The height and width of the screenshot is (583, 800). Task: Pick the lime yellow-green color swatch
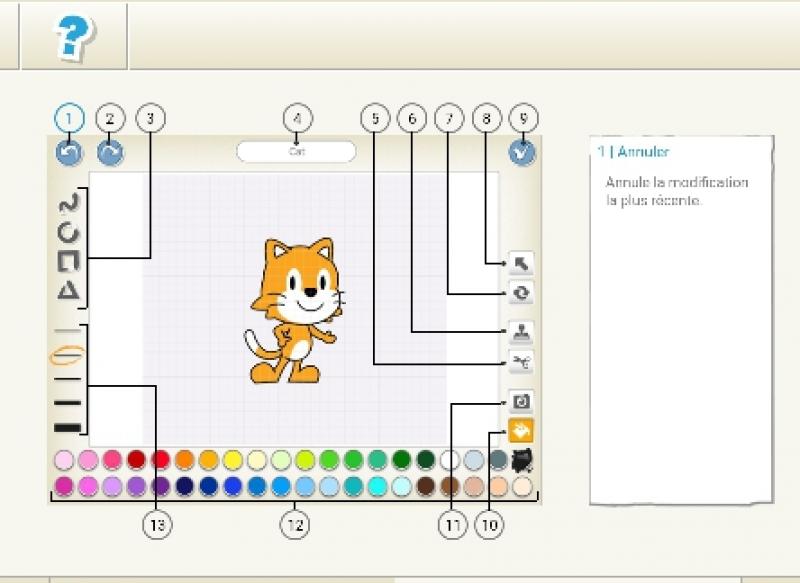point(305,460)
